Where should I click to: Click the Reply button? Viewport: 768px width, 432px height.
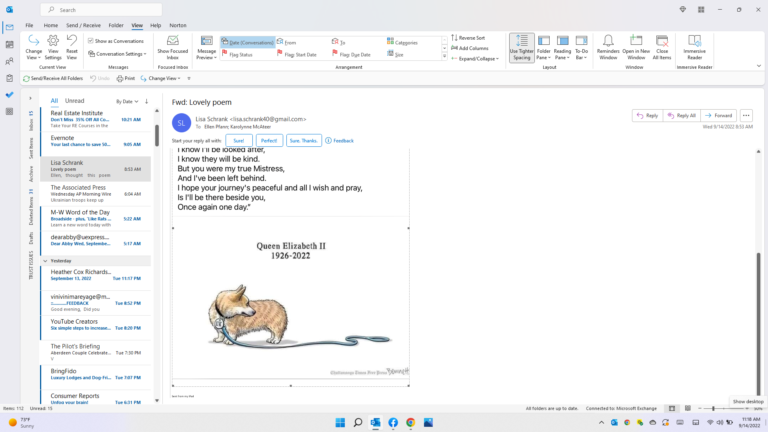click(x=647, y=116)
